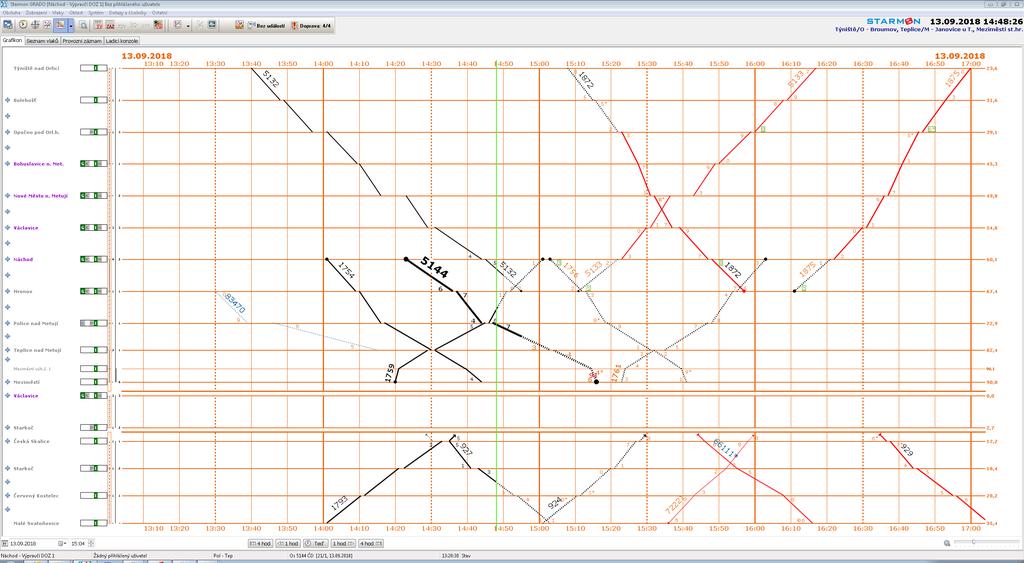
Task: Click the Doprava: 4/4 toolbar button
Action: [312, 25]
